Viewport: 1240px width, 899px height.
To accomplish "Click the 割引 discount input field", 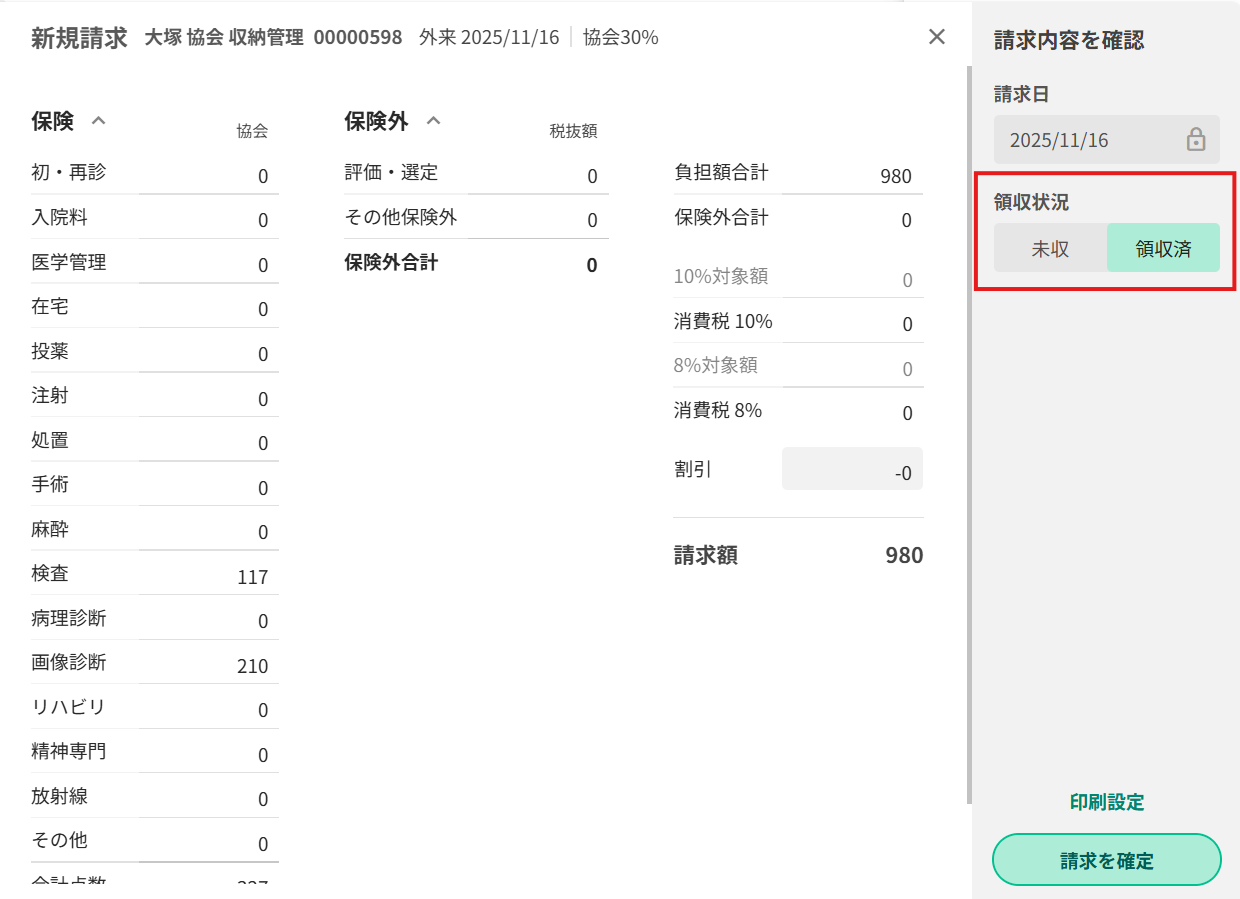I will pos(852,469).
